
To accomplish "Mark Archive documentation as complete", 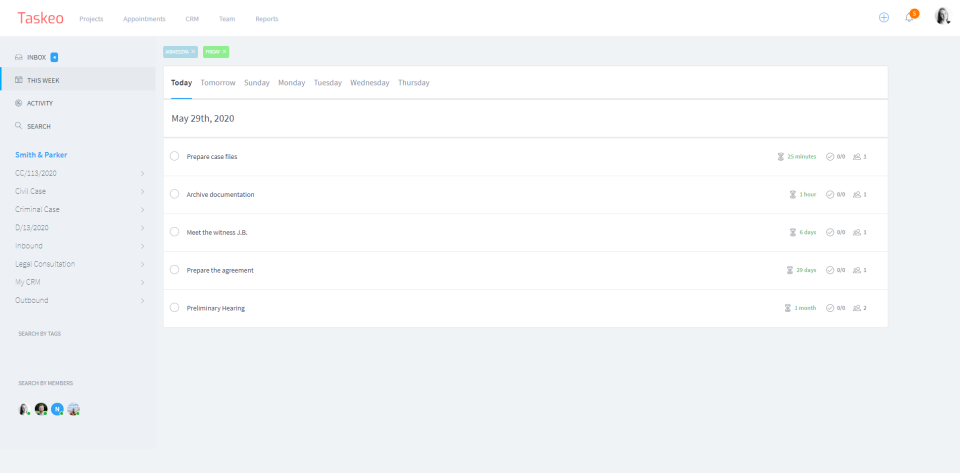I will click(x=174, y=194).
